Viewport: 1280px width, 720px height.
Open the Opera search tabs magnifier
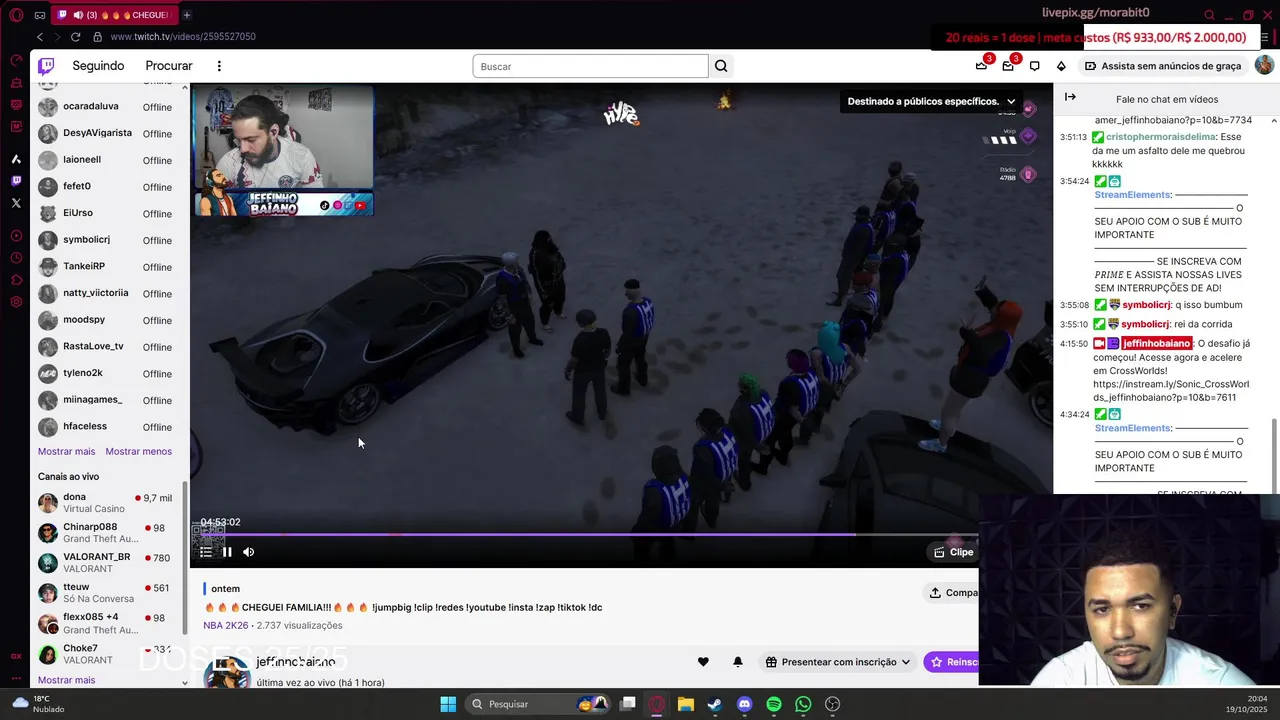coord(1210,15)
